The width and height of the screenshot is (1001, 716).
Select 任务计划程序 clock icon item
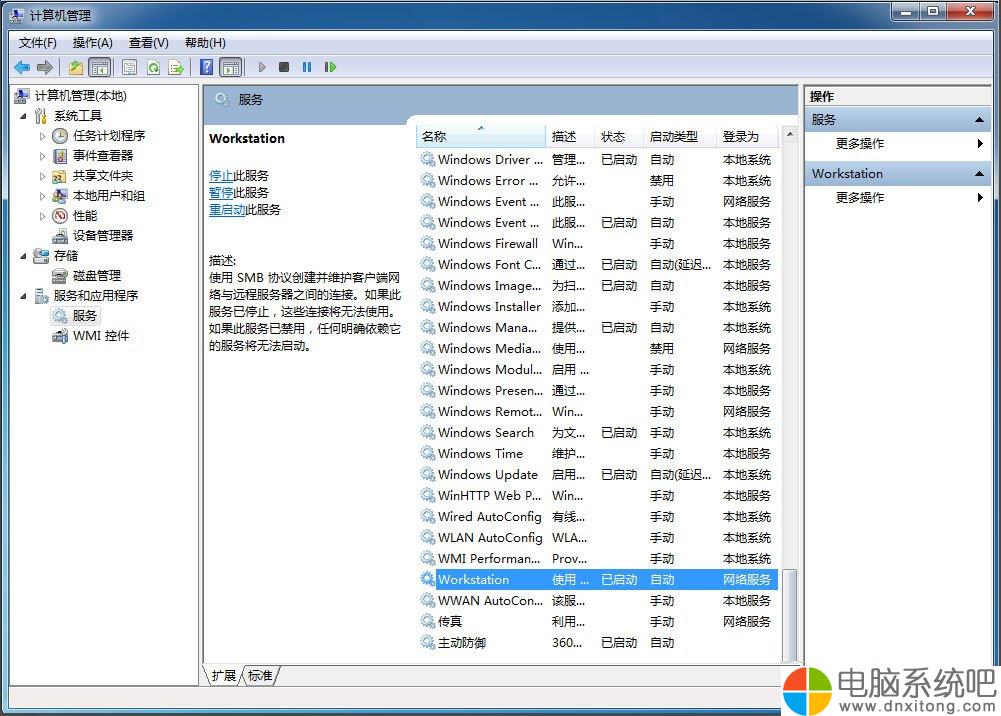tap(60, 136)
